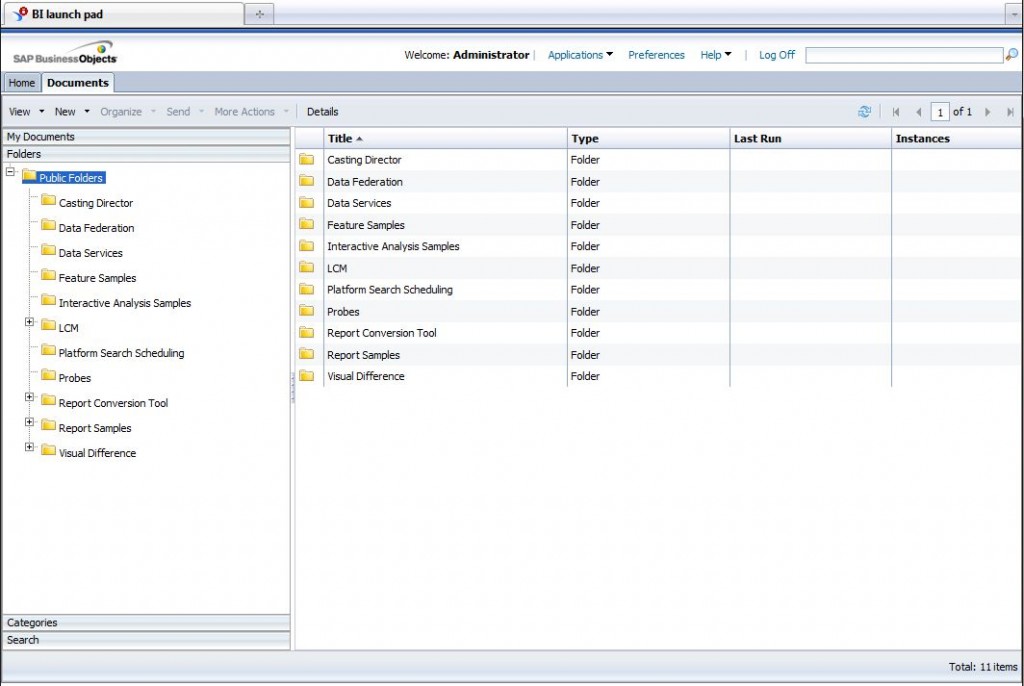
Task: Click the folder icon in the Probes table row
Action: [306, 311]
